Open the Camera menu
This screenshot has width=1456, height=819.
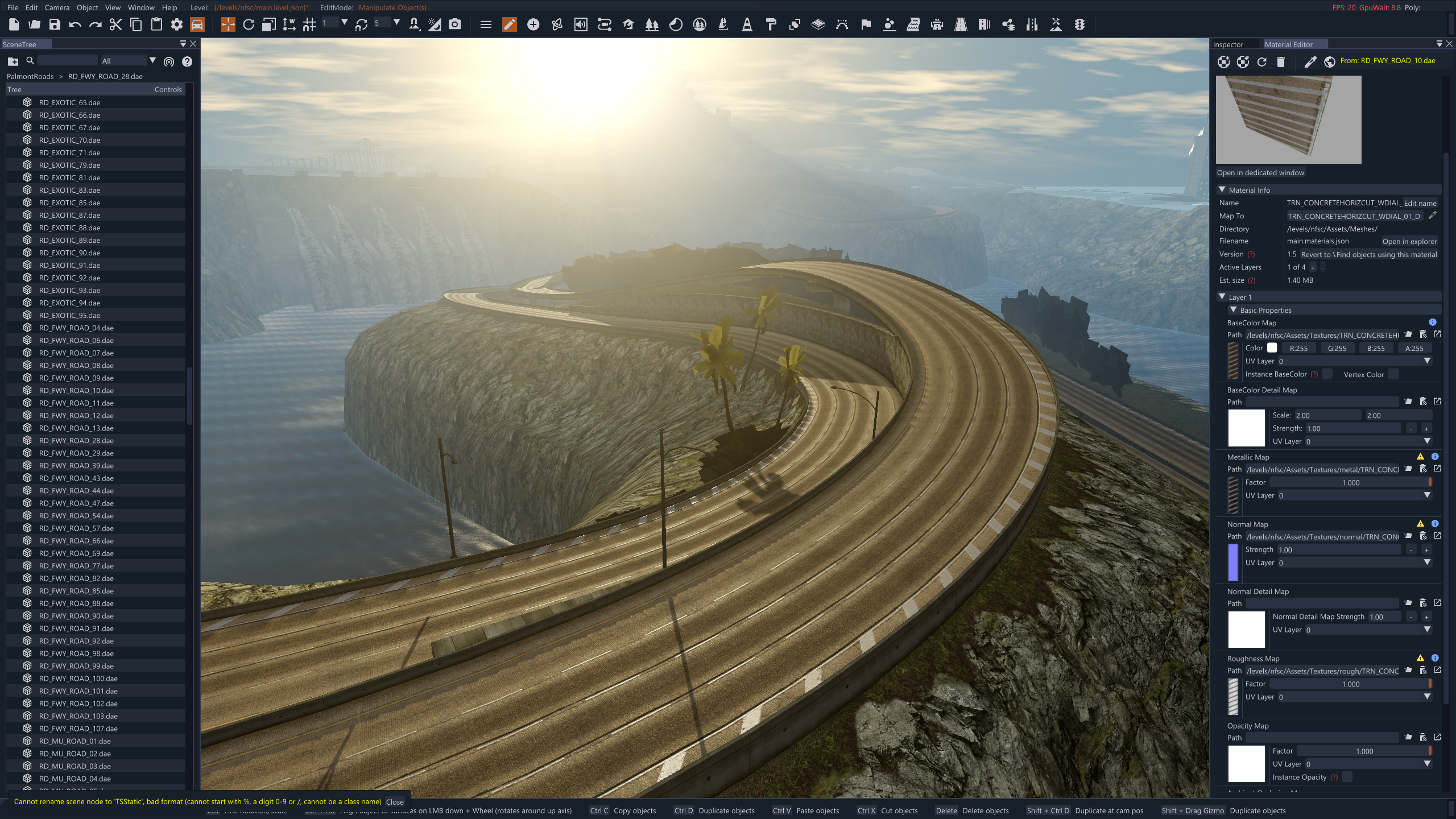point(57,7)
